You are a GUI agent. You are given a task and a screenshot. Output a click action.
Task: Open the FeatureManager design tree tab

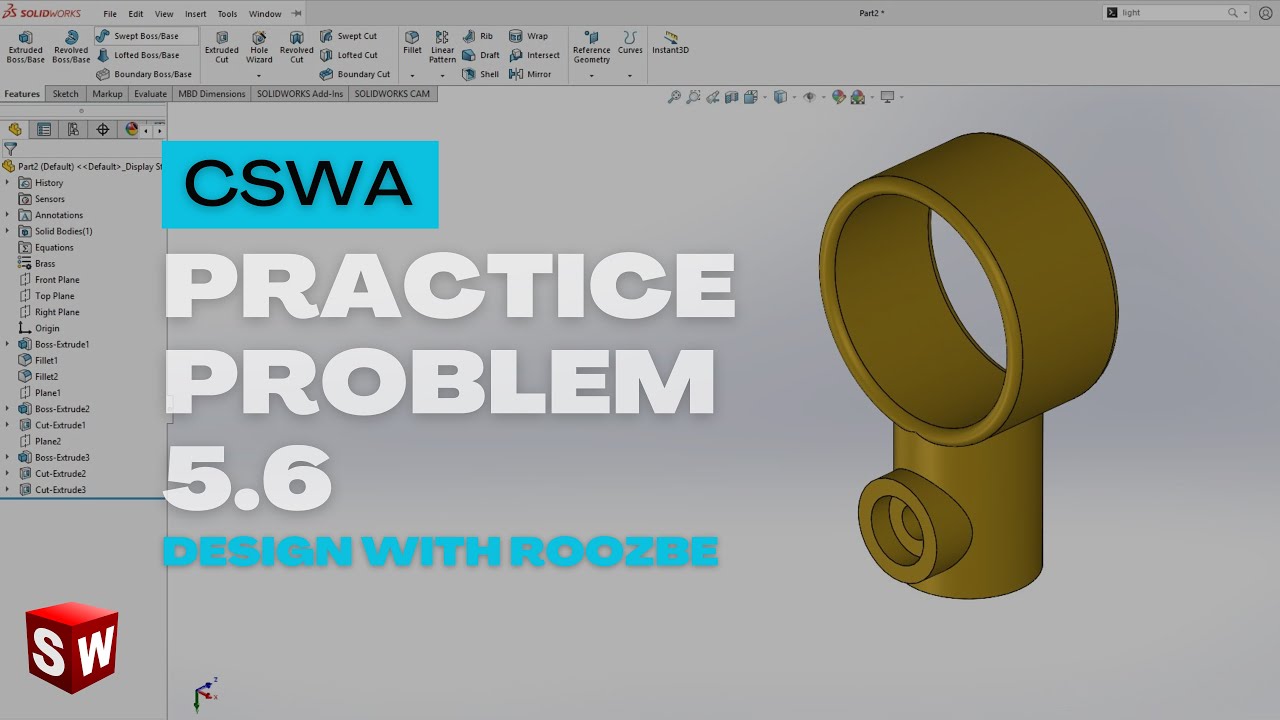click(15, 129)
